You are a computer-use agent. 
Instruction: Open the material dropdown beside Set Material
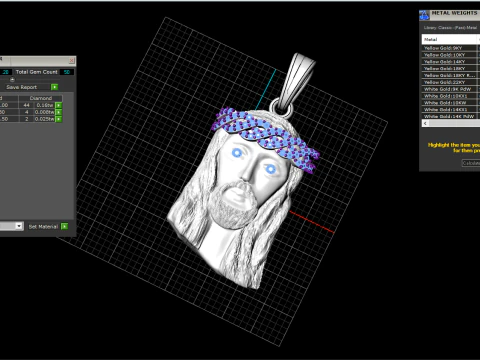19,226
